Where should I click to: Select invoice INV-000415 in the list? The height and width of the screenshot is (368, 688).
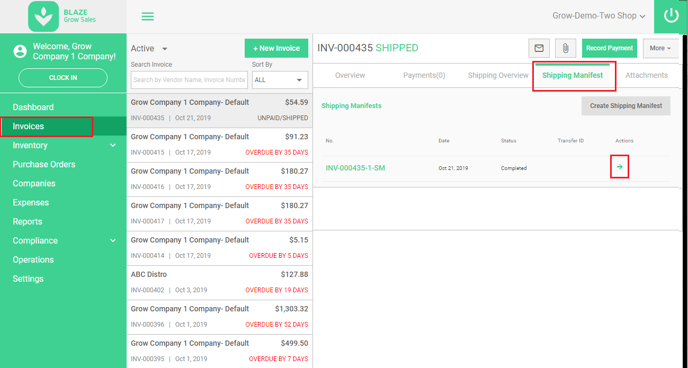point(219,145)
